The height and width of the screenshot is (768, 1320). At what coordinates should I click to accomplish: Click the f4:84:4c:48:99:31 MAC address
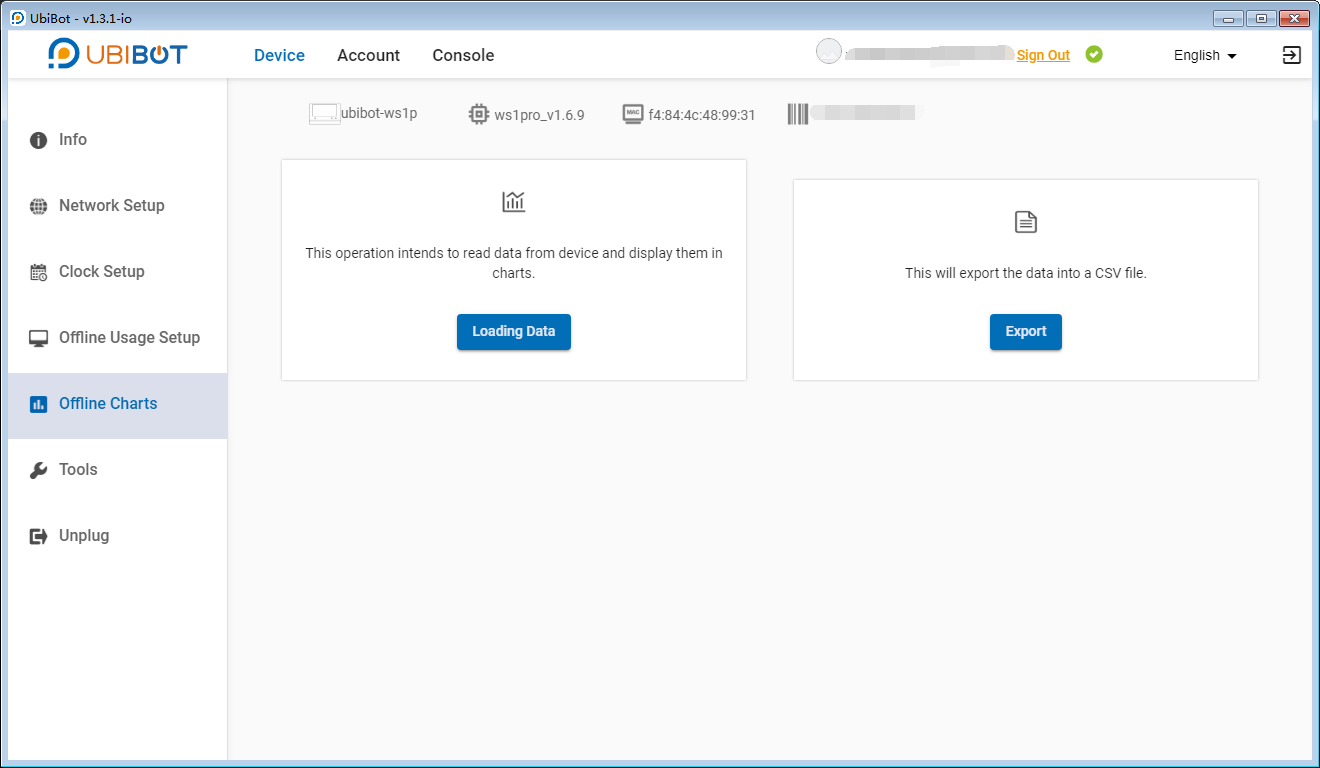(x=702, y=115)
